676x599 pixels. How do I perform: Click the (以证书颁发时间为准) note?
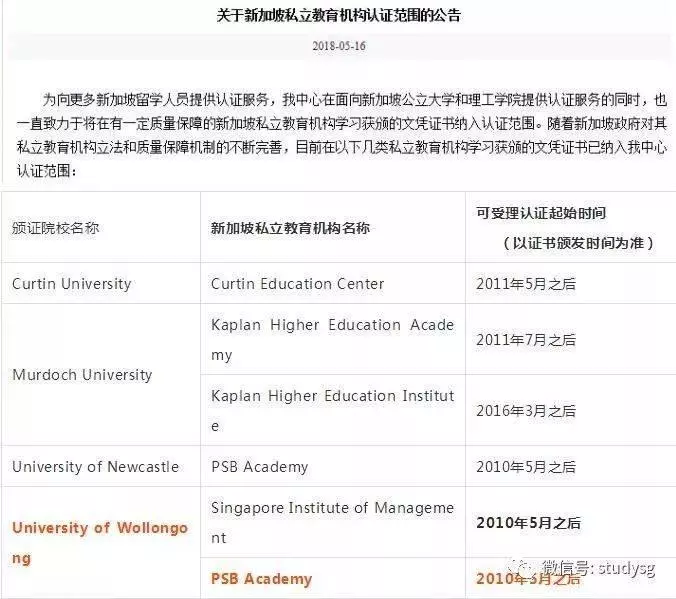pos(579,243)
